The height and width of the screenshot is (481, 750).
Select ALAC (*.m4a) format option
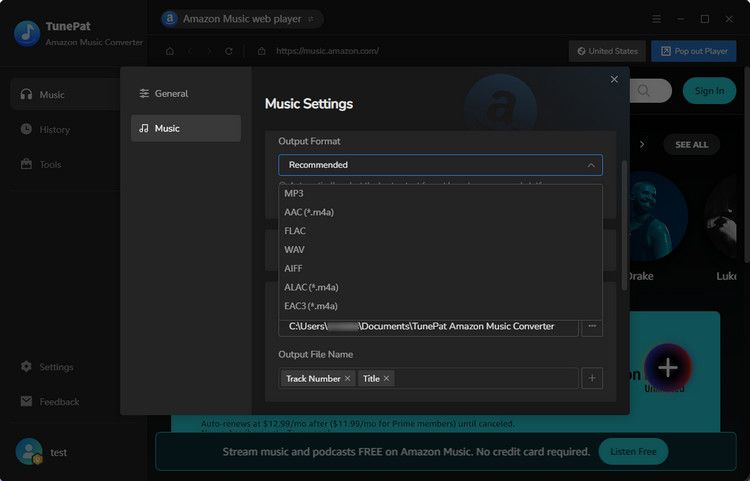click(440, 287)
